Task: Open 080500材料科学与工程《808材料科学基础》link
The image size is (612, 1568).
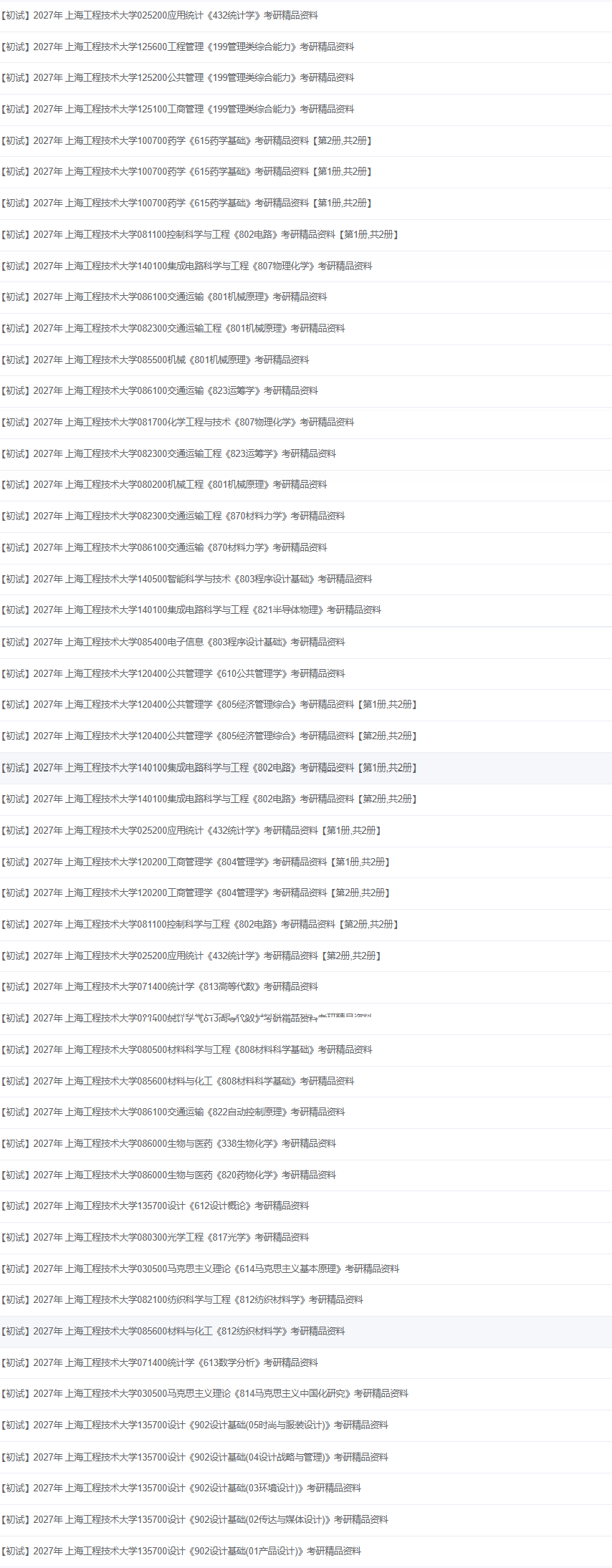Action: pos(186,1049)
